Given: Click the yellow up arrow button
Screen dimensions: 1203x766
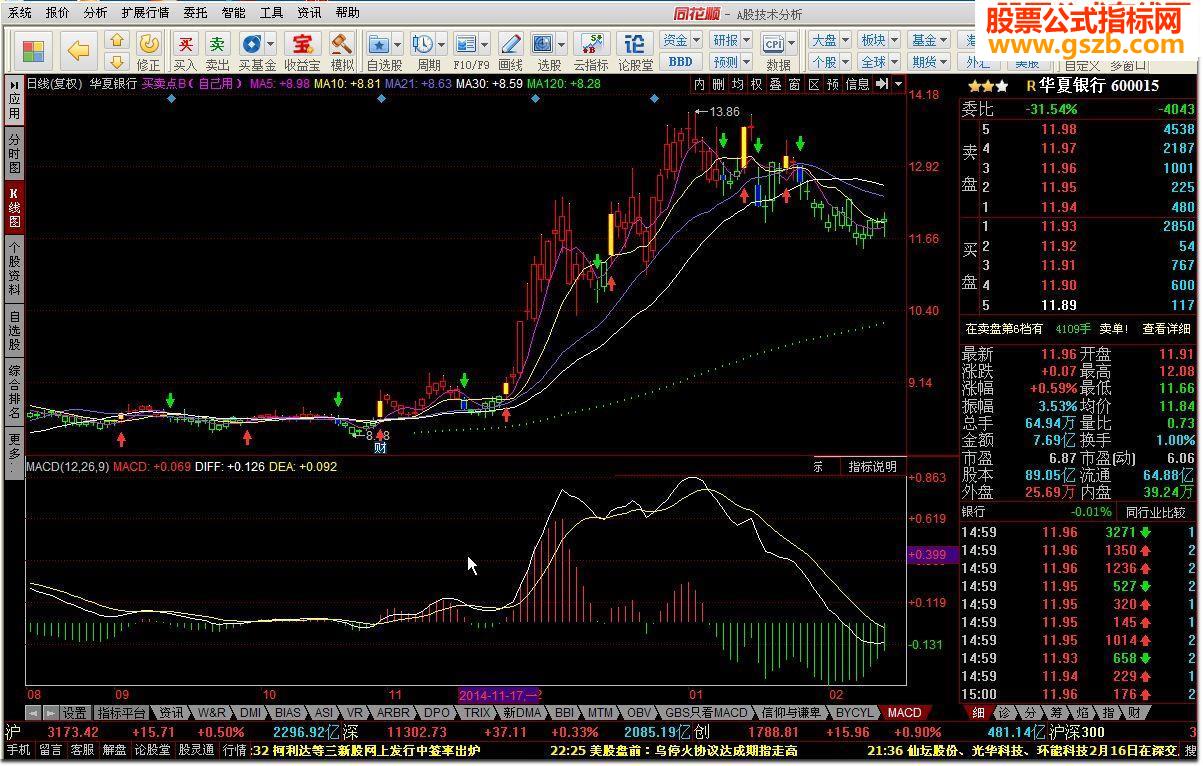Looking at the screenshot, I should (116, 41).
